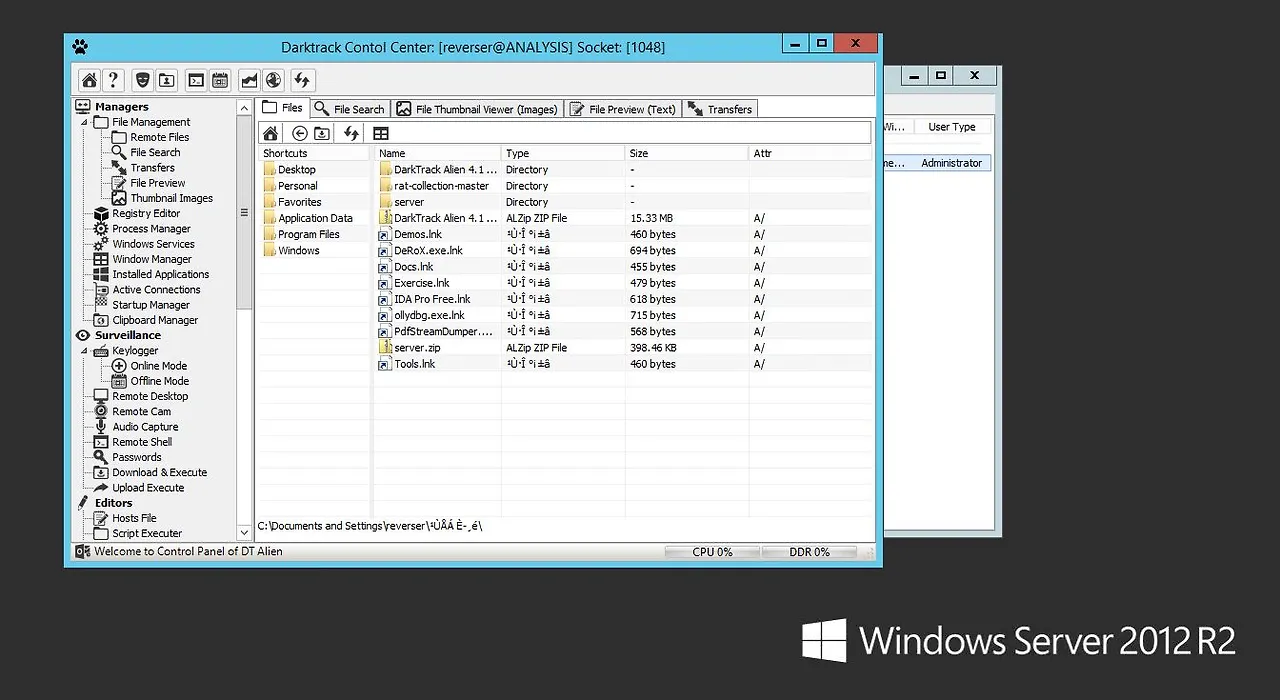Screen dimensions: 1280x700
Task: Click the Home icon in main toolbar
Action: coord(90,80)
